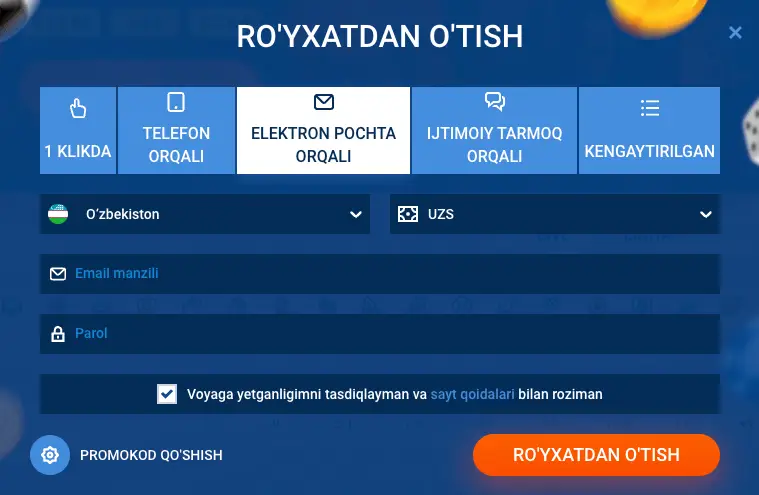Click the country dropdown chevron arrow

pos(356,214)
